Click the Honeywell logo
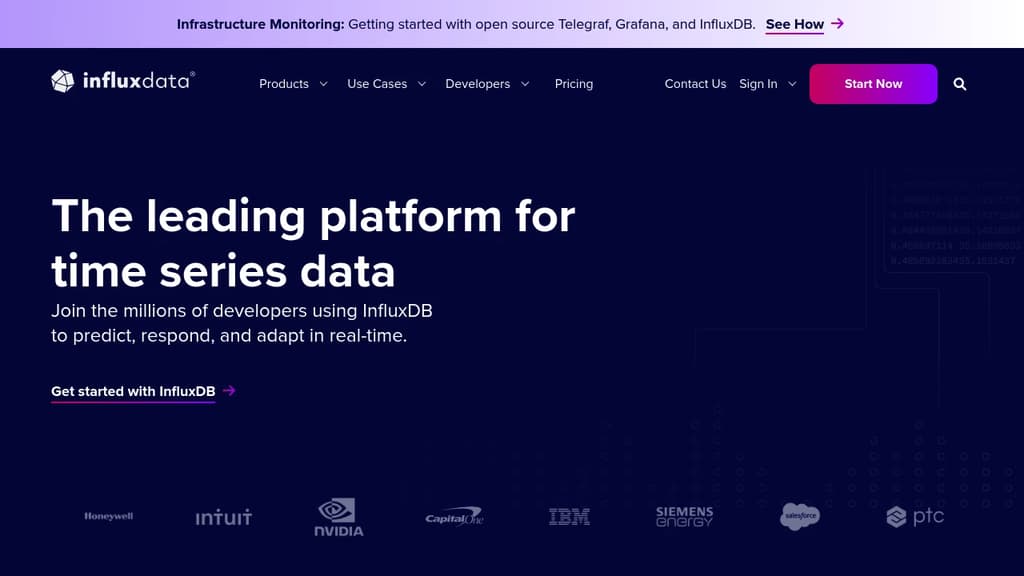 pyautogui.click(x=108, y=517)
